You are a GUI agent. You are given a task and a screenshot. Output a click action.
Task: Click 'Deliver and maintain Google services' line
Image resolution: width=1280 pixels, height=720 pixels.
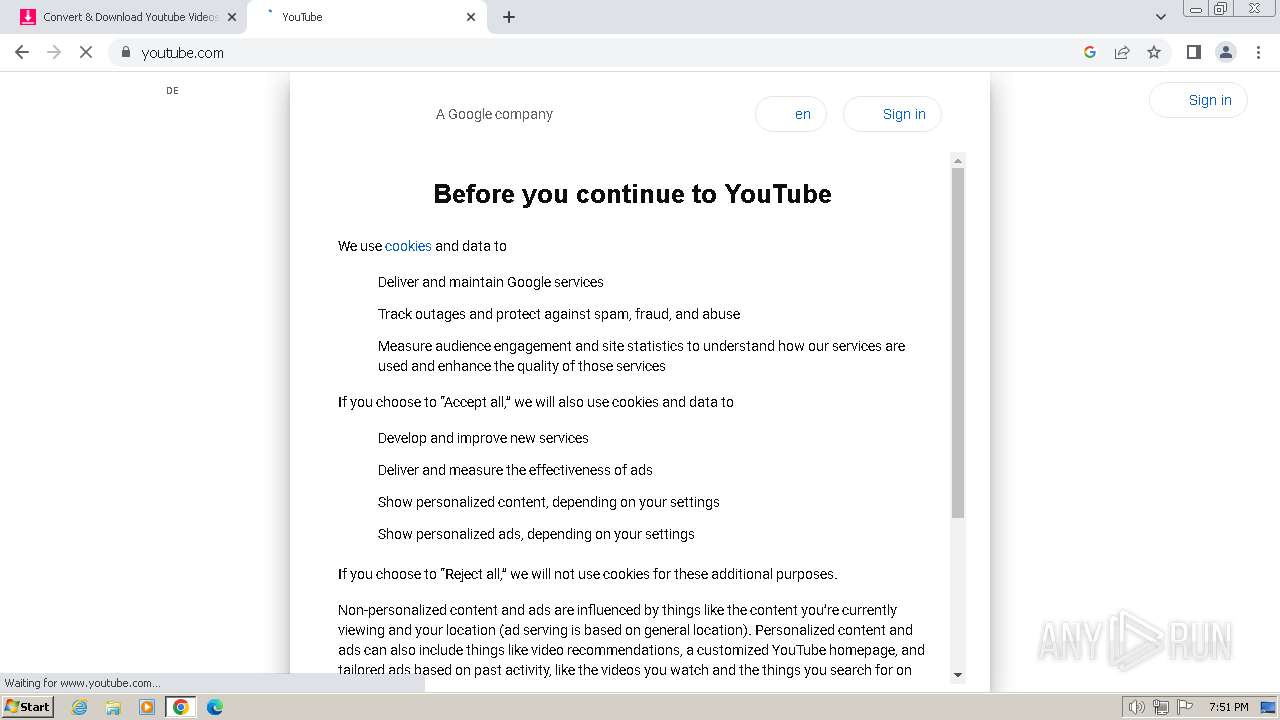[x=491, y=282]
